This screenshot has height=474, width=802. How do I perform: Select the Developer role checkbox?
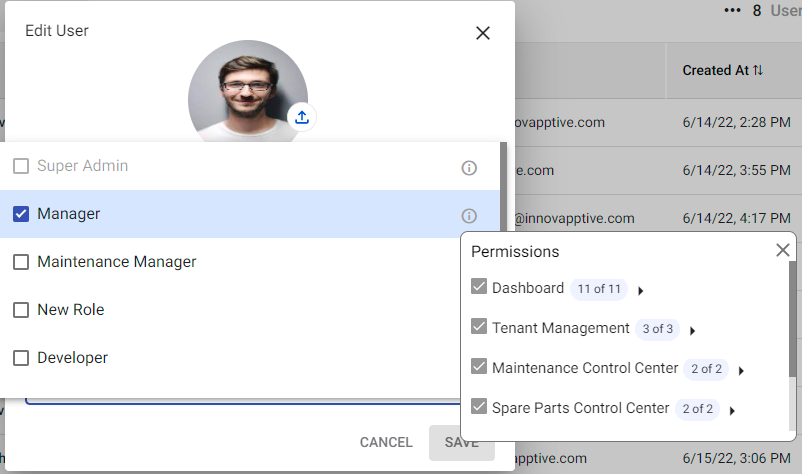pyautogui.click(x=21, y=358)
